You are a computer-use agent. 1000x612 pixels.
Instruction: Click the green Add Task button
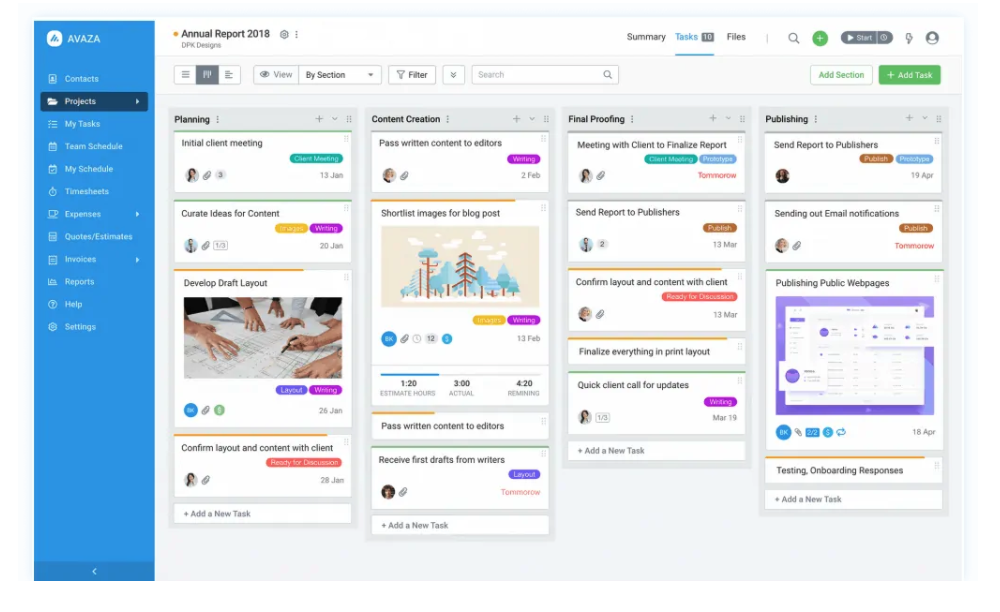point(909,75)
